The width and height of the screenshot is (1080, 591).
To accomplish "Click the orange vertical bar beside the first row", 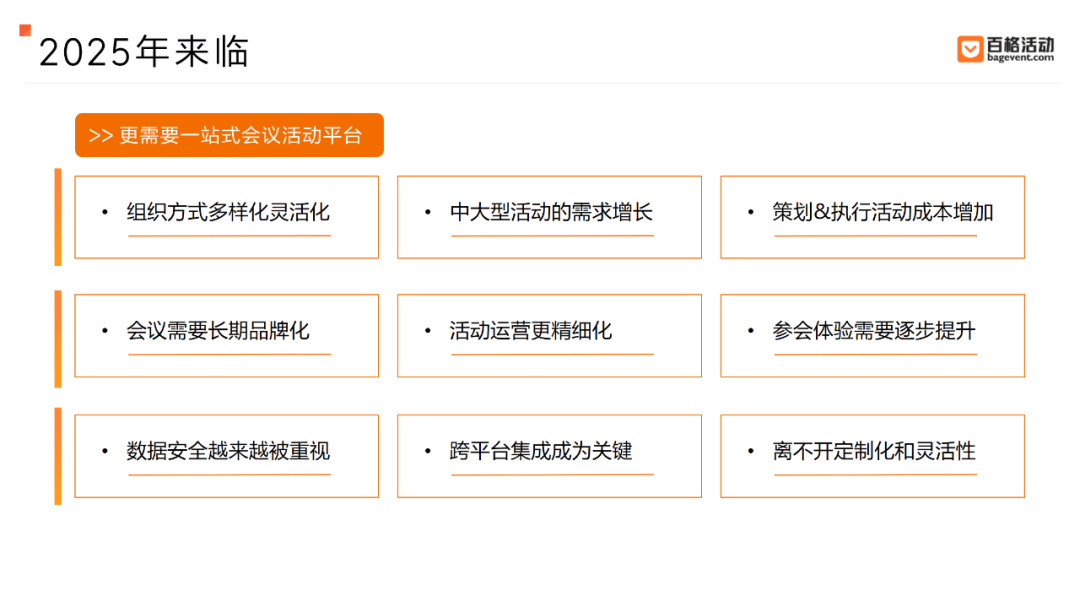I will click(x=58, y=217).
